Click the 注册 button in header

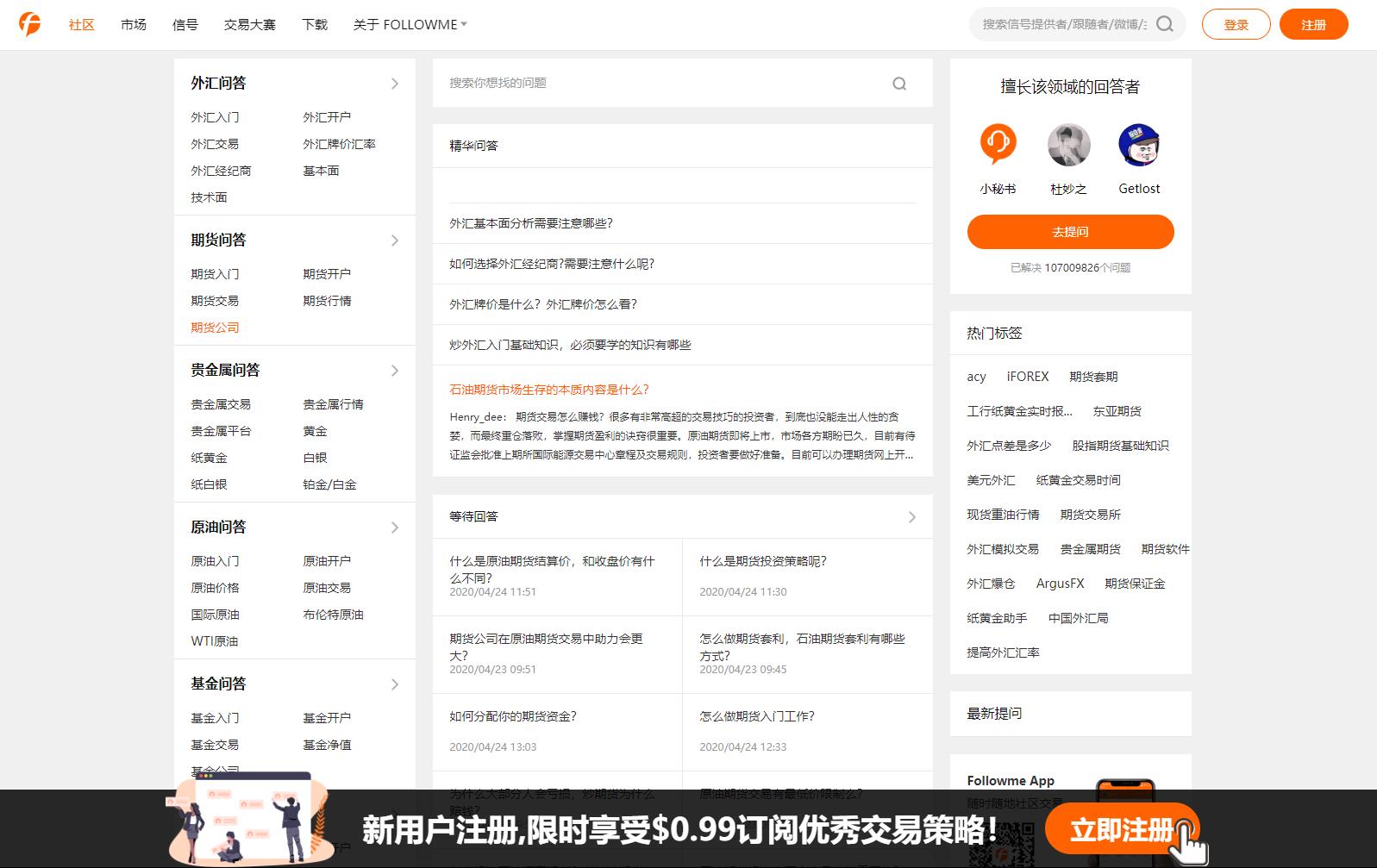click(x=1313, y=25)
